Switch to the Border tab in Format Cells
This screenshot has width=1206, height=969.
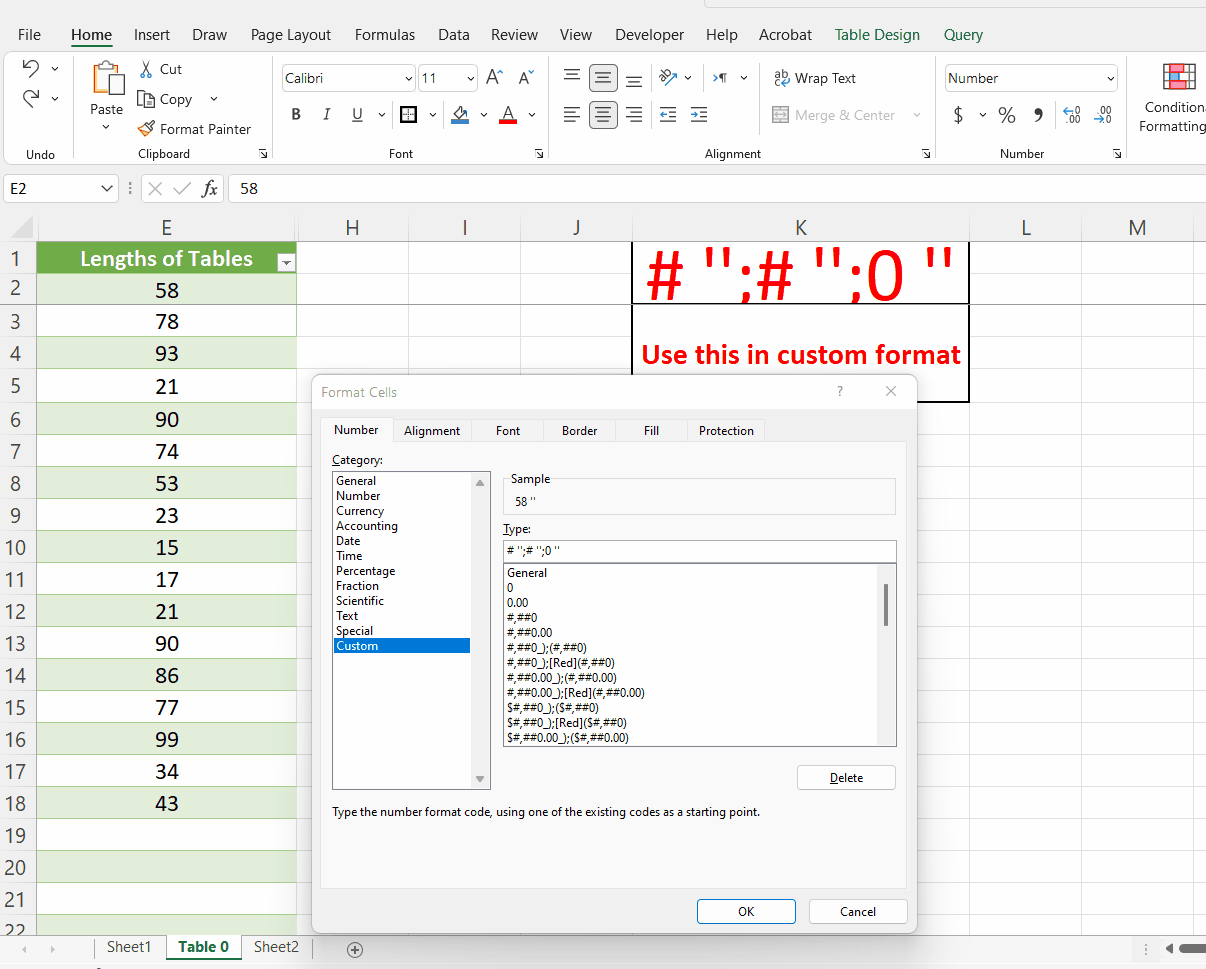tap(578, 430)
